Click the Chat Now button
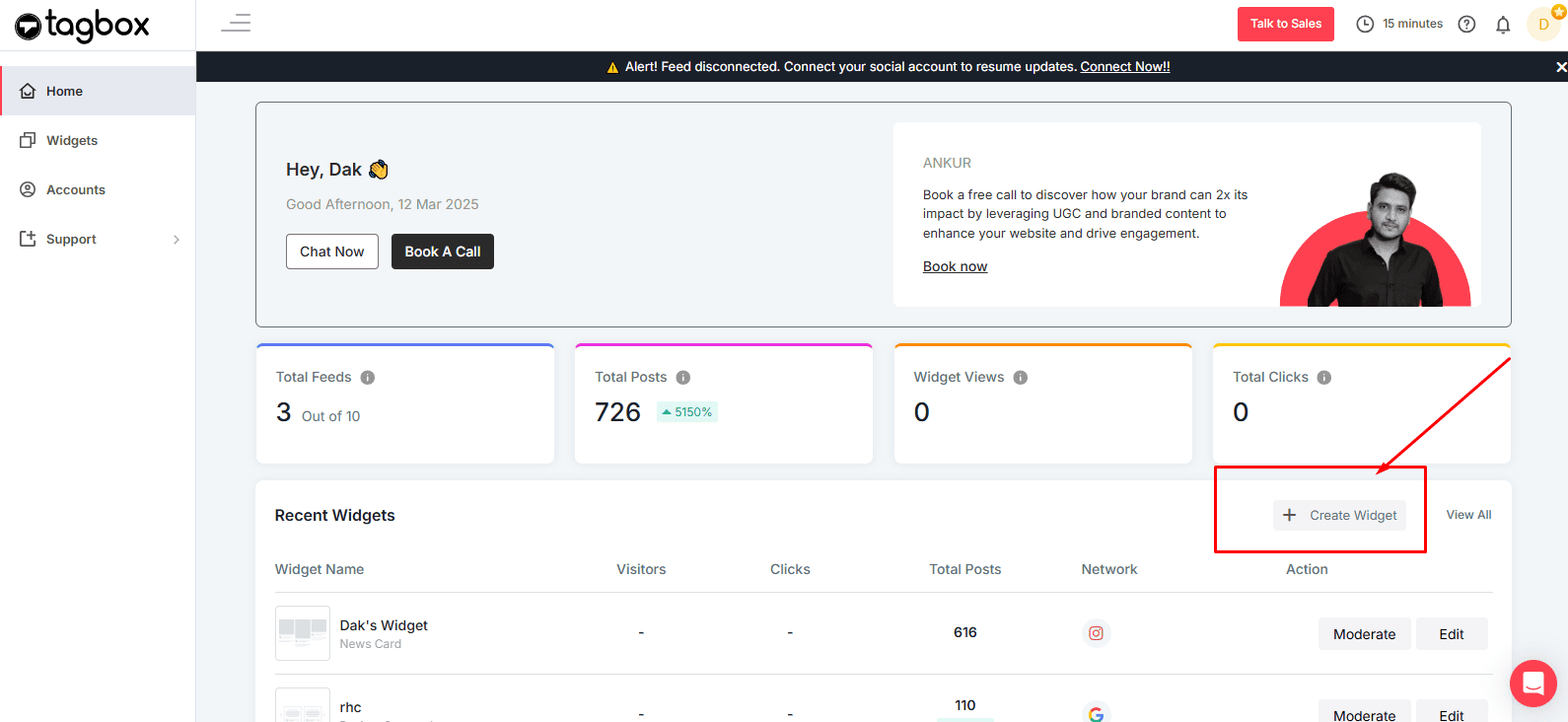 coord(332,252)
